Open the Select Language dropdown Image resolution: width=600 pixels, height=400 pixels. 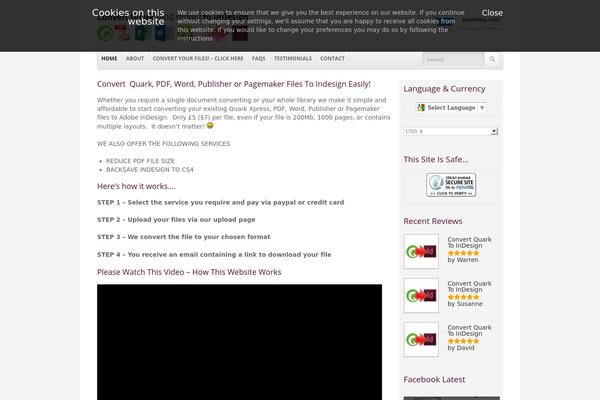click(451, 108)
